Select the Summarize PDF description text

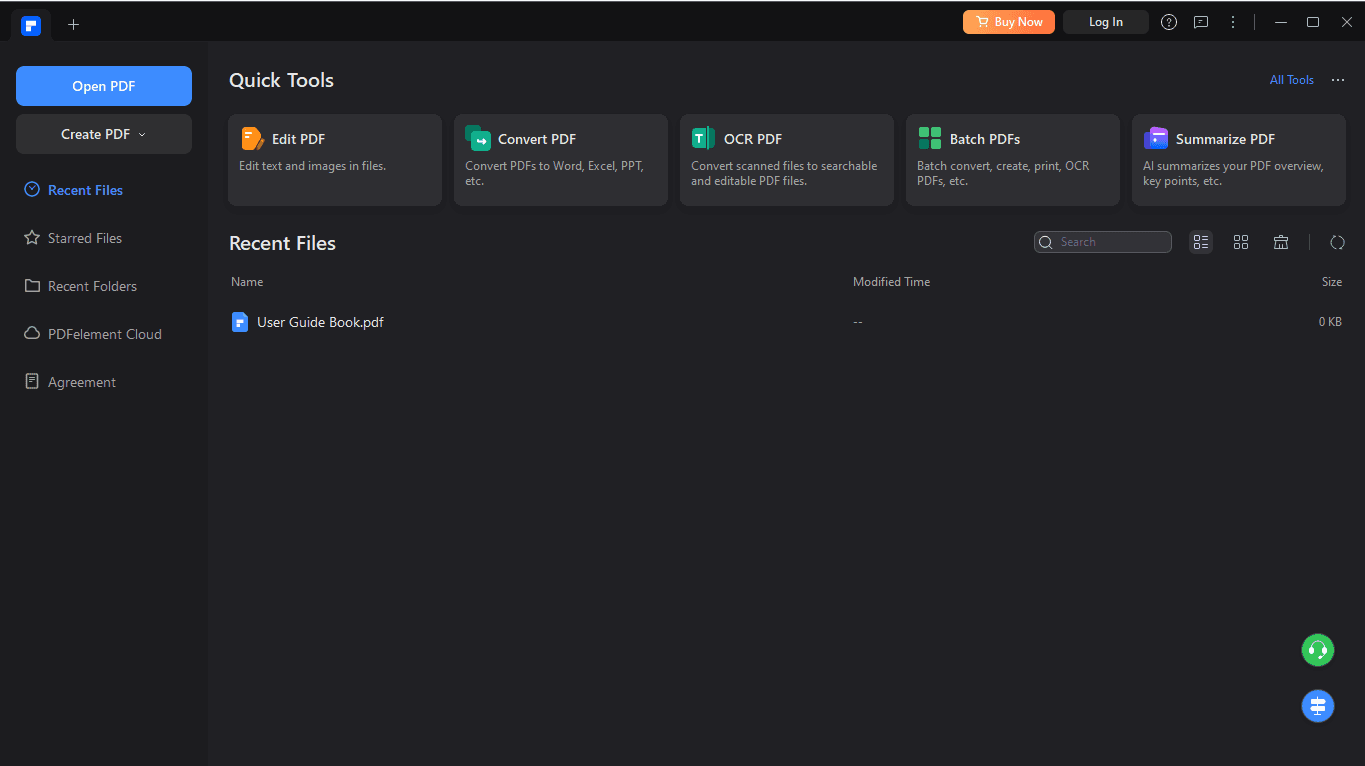(x=1233, y=174)
